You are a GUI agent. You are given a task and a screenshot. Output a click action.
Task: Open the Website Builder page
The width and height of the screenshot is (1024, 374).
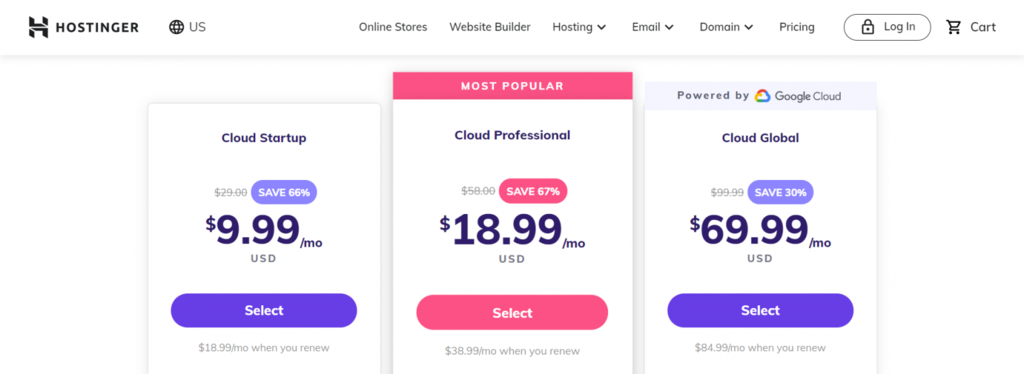(490, 27)
